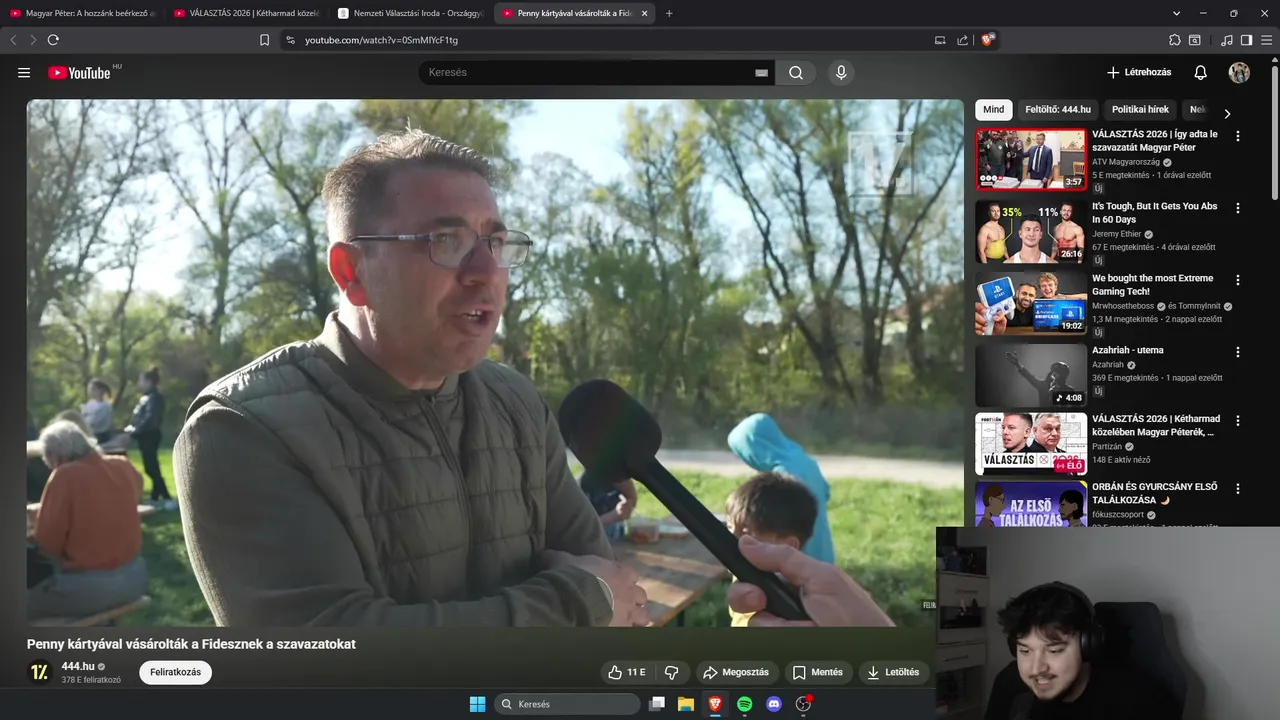
Task: Show more filter chips with the right arrow
Action: 1227,113
